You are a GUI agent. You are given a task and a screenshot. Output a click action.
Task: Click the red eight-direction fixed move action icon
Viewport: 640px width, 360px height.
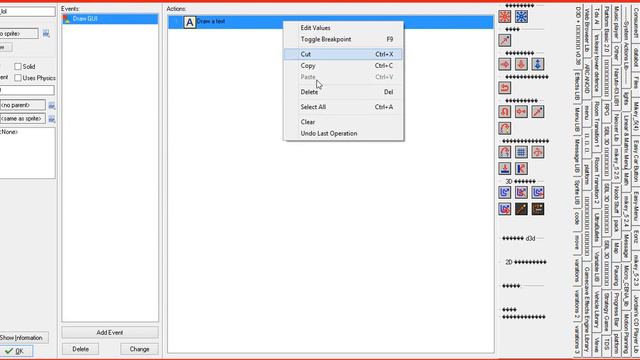[x=505, y=17]
